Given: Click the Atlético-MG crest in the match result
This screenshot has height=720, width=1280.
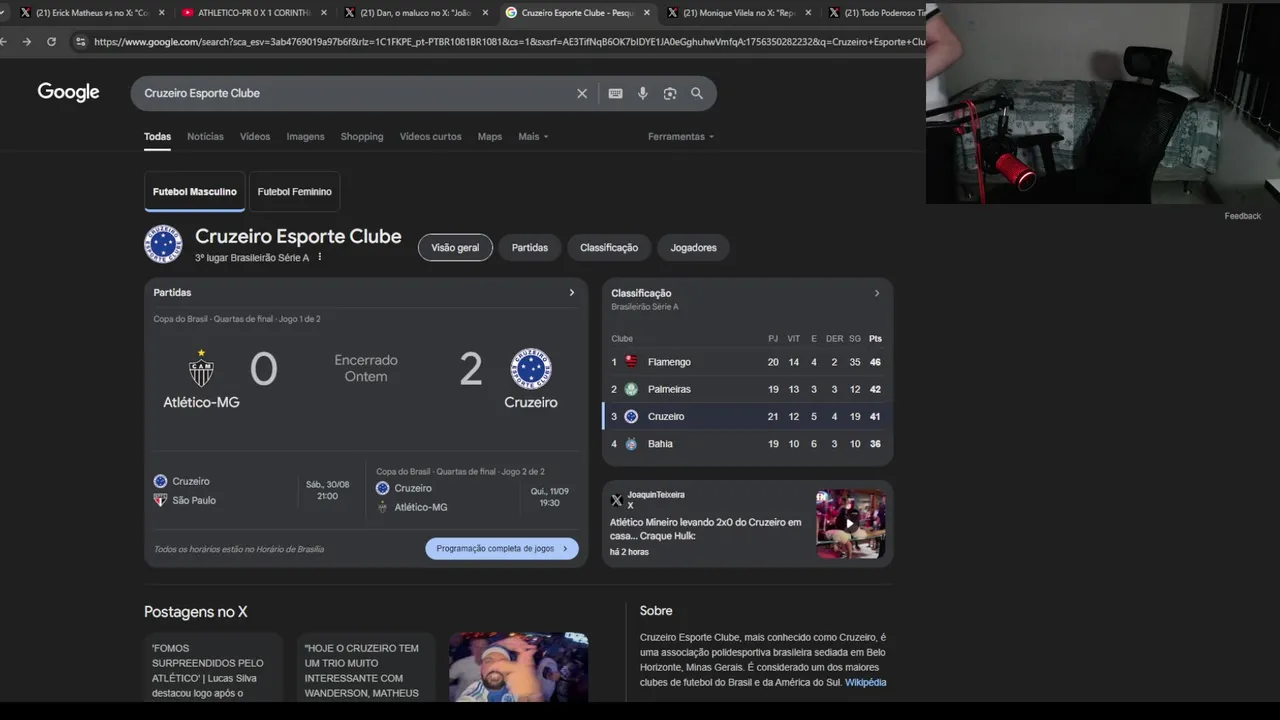Looking at the screenshot, I should (201, 369).
